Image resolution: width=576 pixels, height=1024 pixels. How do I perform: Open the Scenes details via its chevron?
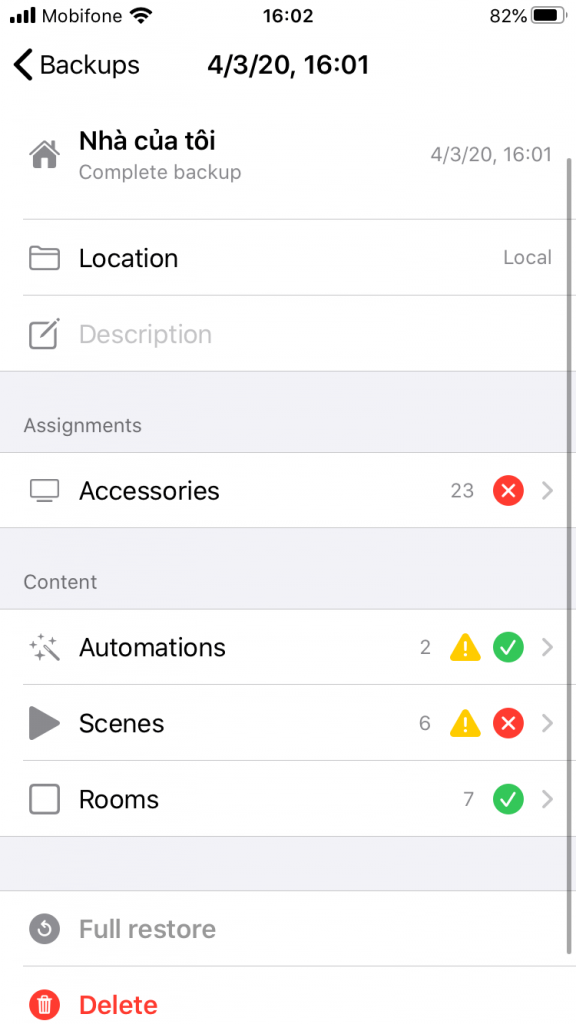click(x=548, y=723)
